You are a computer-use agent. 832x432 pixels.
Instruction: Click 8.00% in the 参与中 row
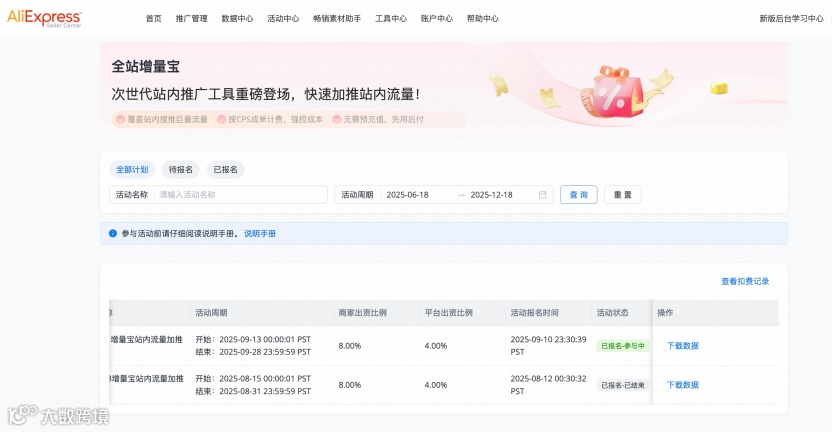[350, 346]
